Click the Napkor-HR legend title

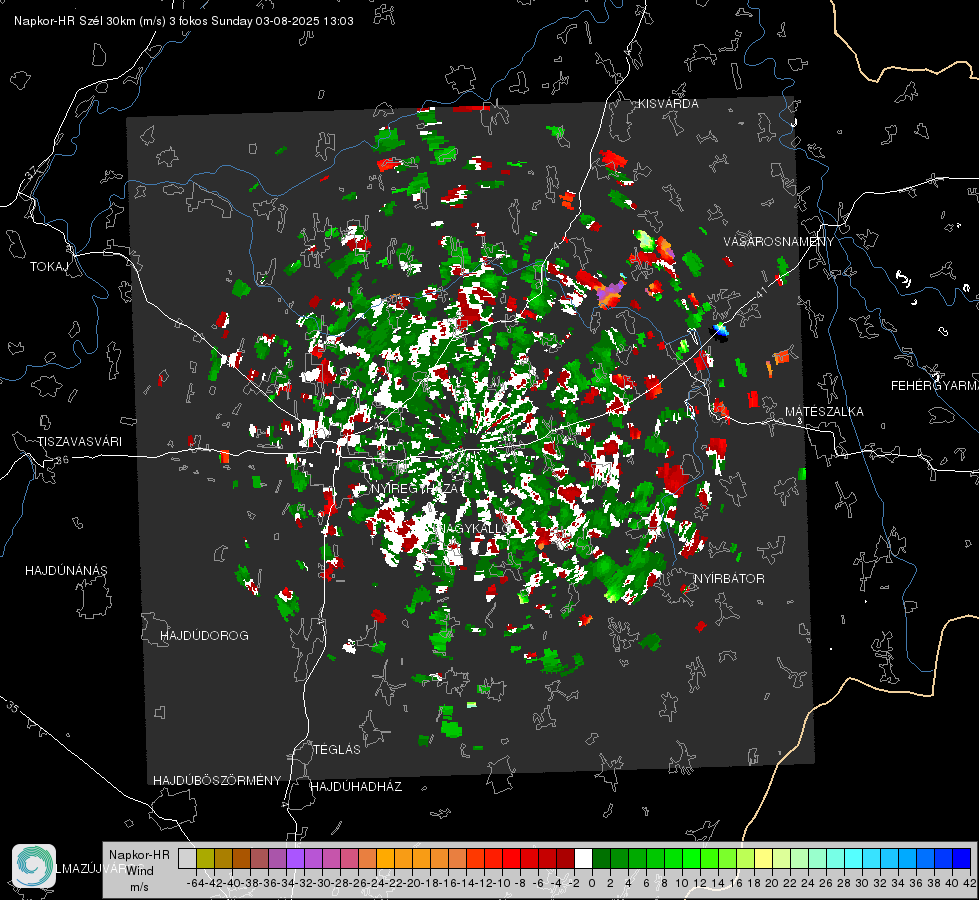point(139,855)
